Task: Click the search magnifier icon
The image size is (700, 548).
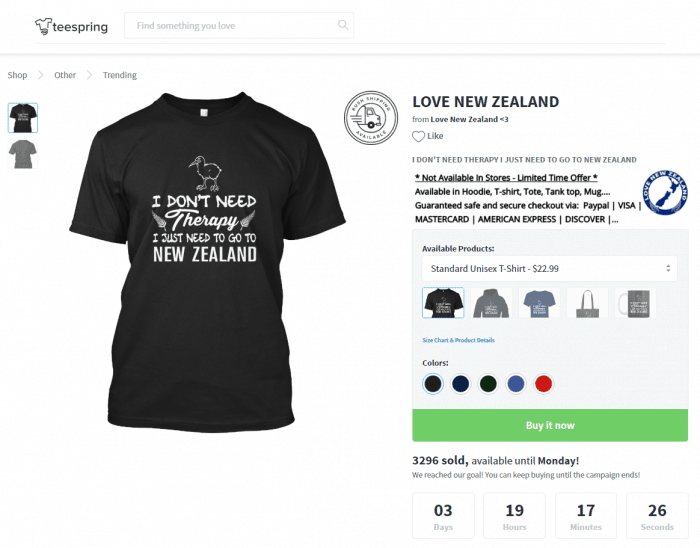Action: (343, 25)
